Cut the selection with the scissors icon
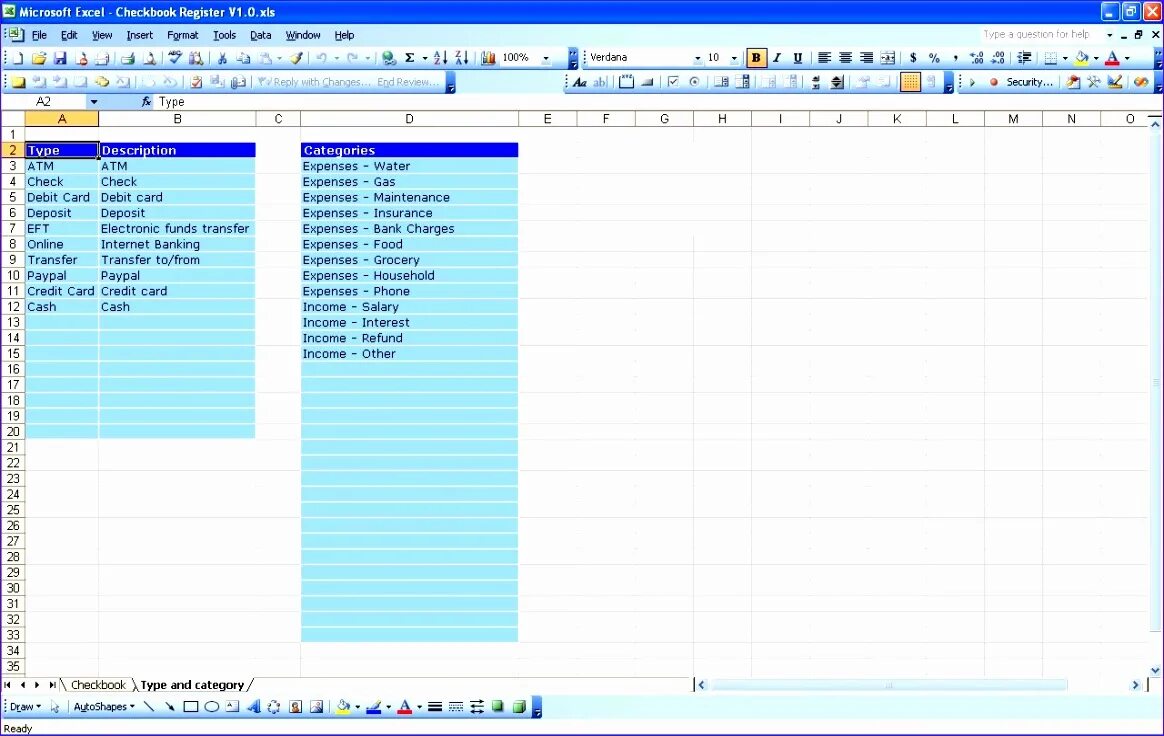The height and width of the screenshot is (736, 1164). [x=222, y=58]
